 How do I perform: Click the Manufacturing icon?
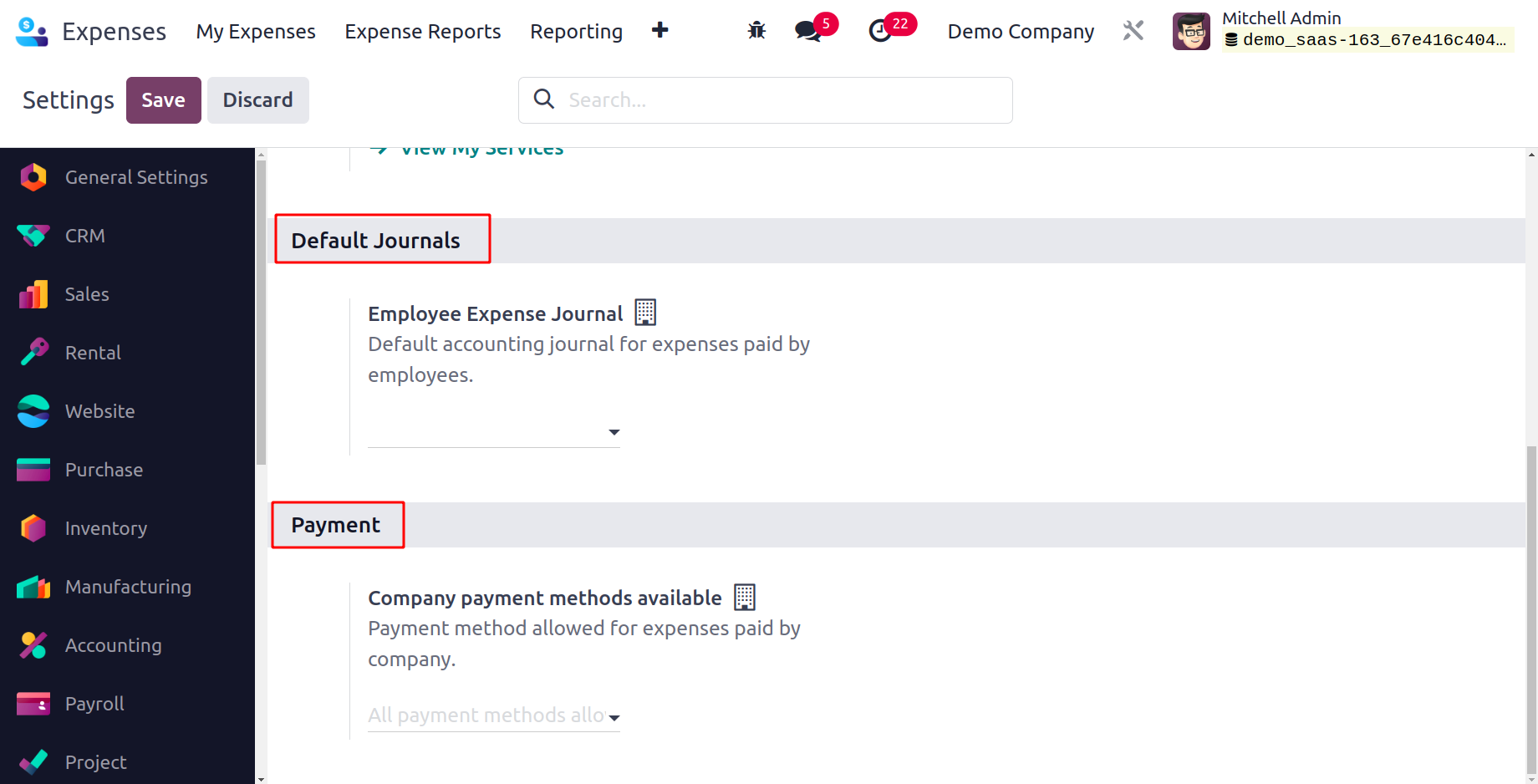(x=33, y=587)
